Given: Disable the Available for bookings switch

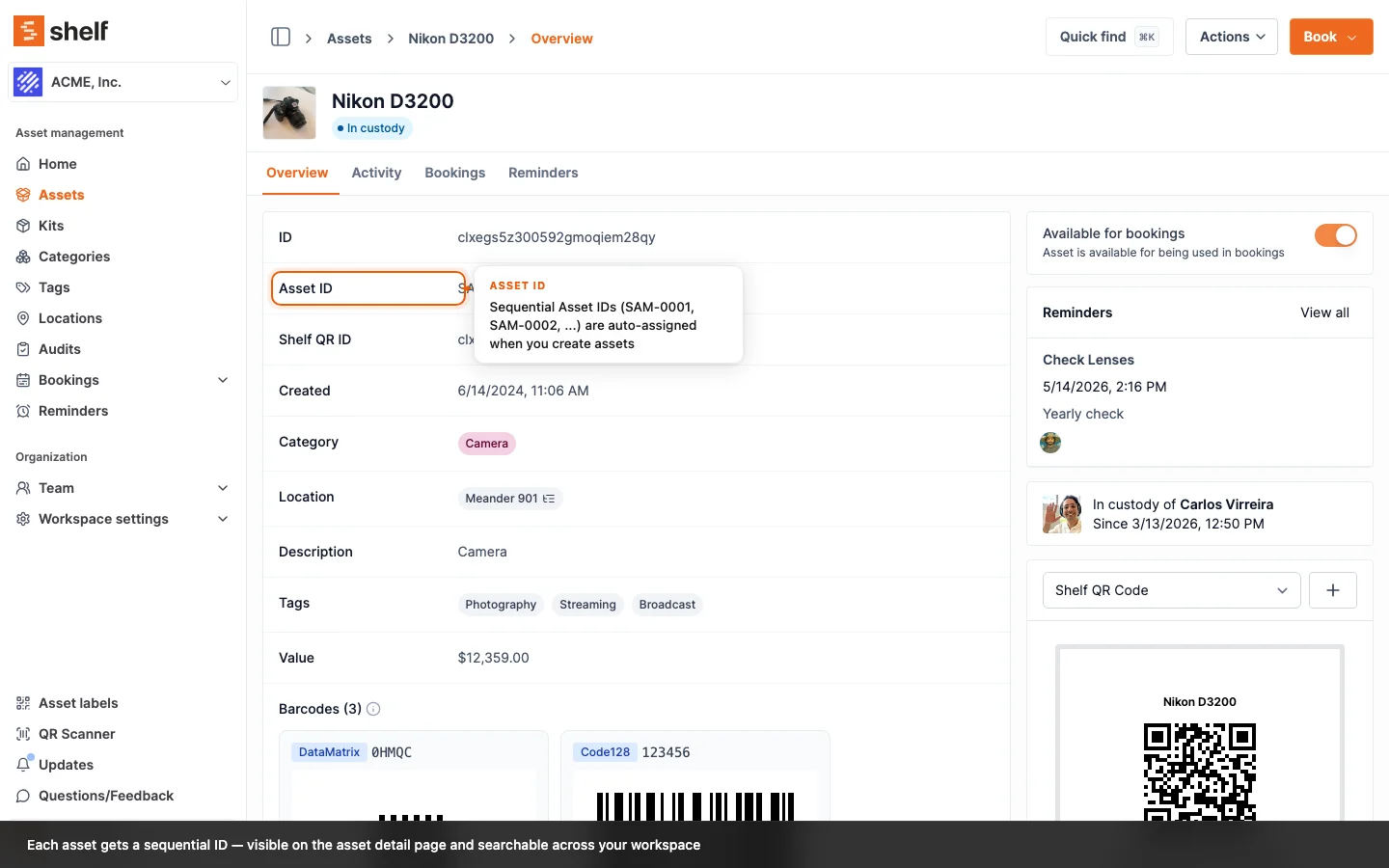Looking at the screenshot, I should point(1335,235).
